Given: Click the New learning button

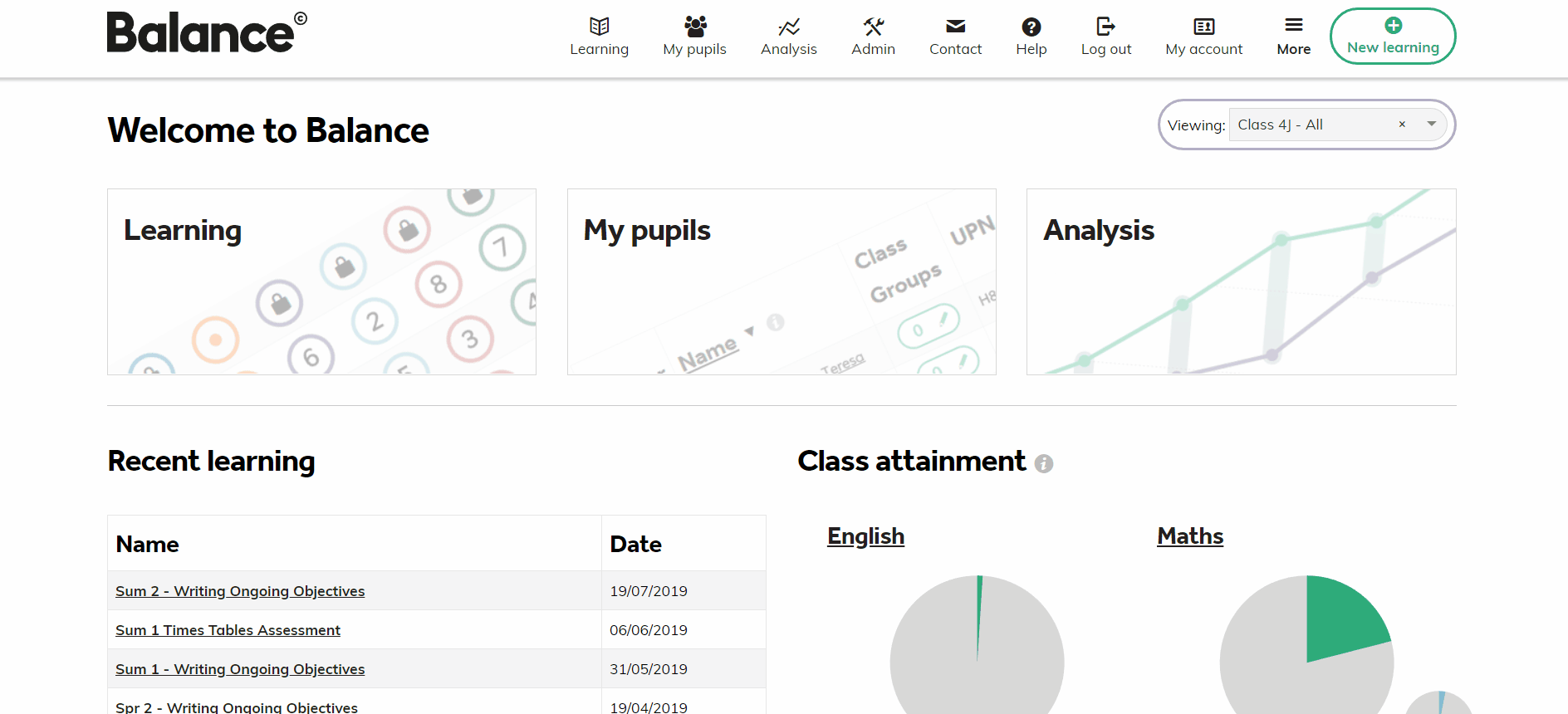Looking at the screenshot, I should tap(1393, 37).
